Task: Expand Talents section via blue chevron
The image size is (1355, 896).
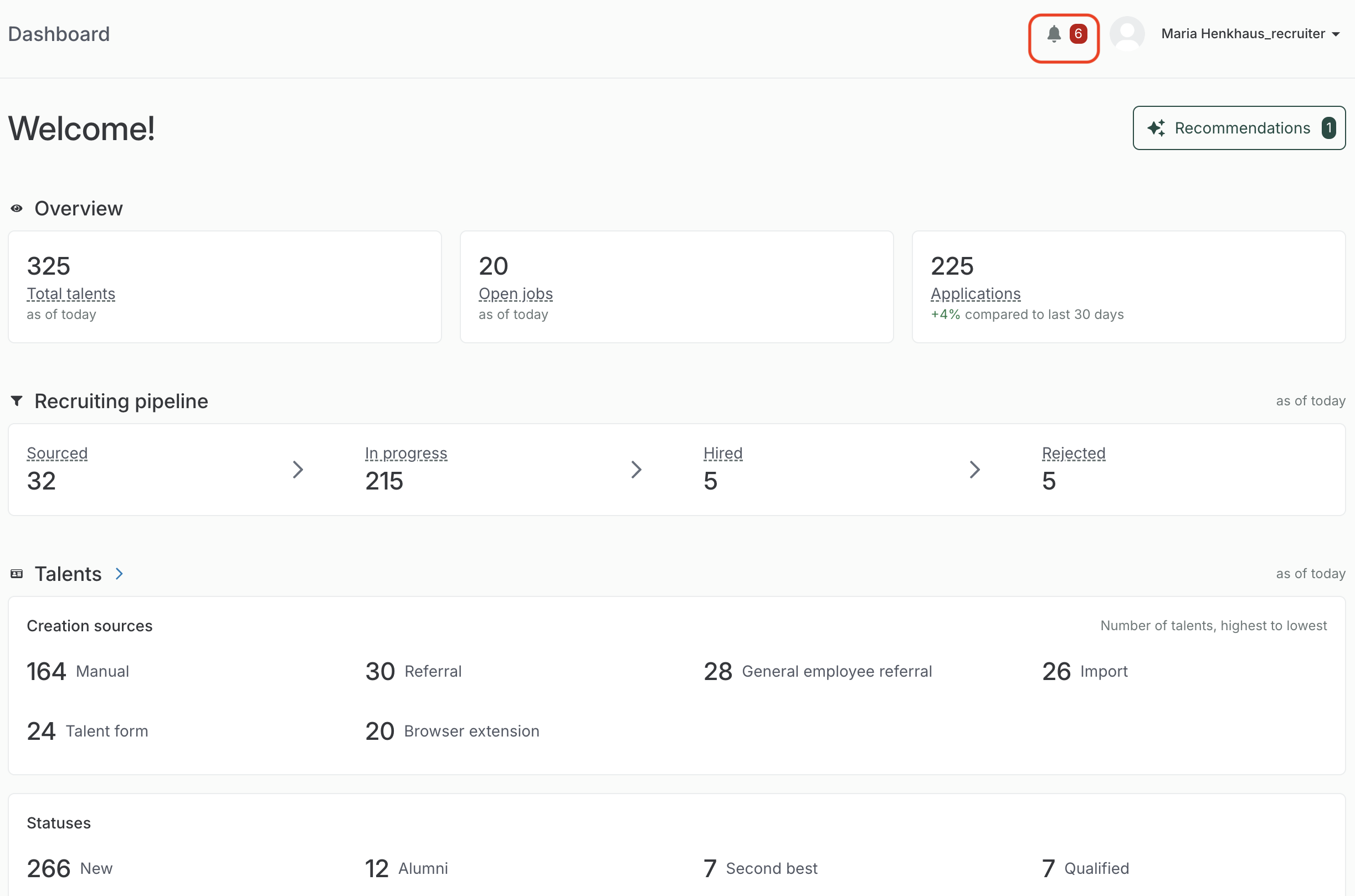Action: [119, 574]
